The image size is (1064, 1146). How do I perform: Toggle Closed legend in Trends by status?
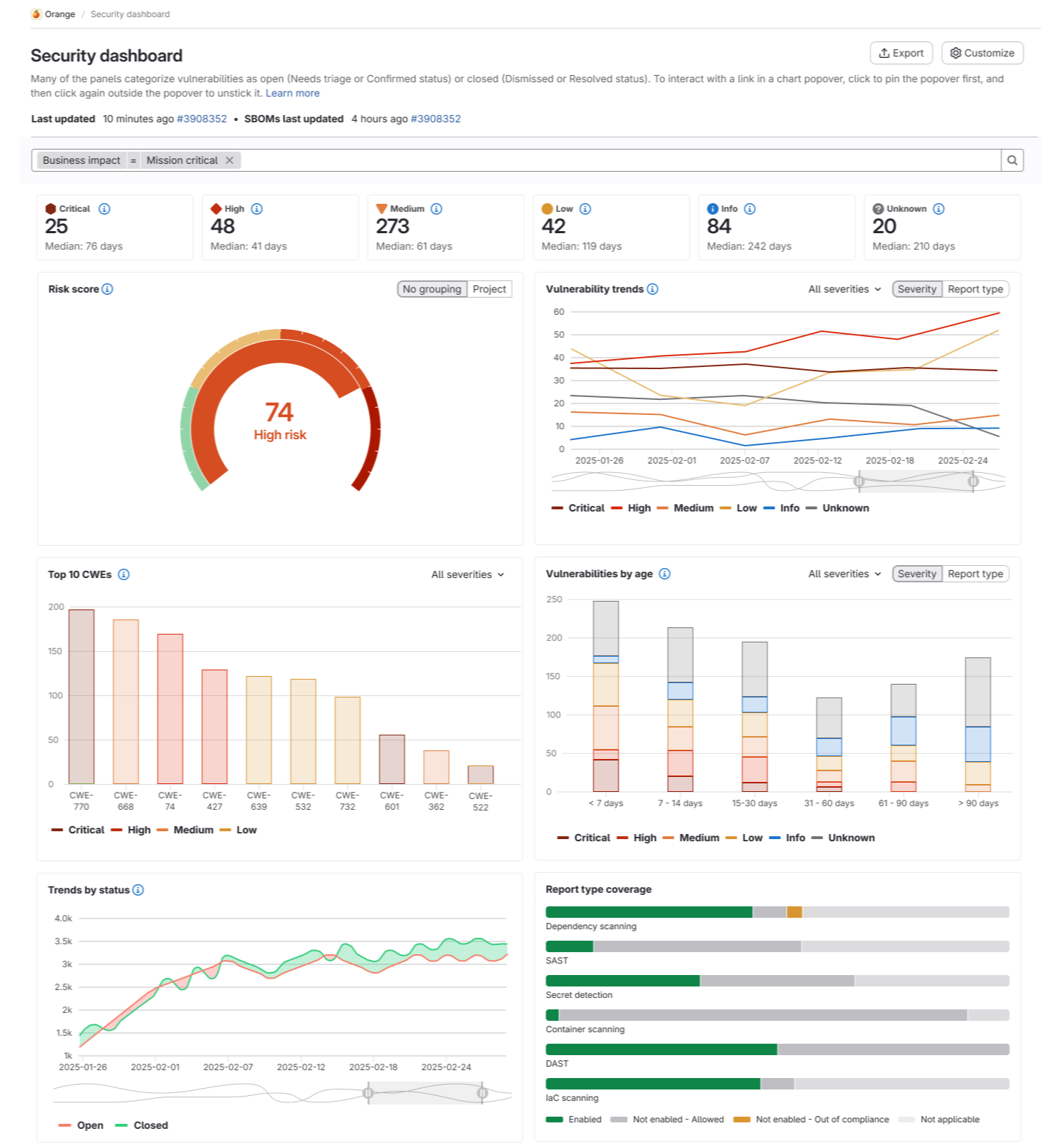[142, 1125]
